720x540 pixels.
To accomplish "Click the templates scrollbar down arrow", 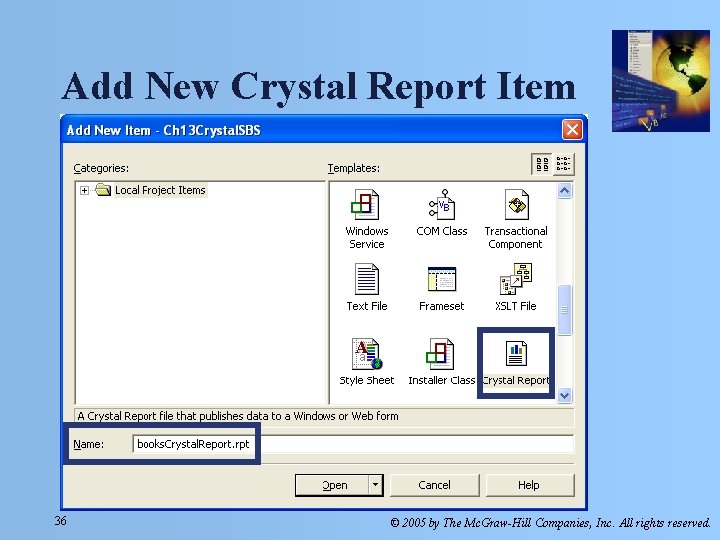I will pos(565,395).
